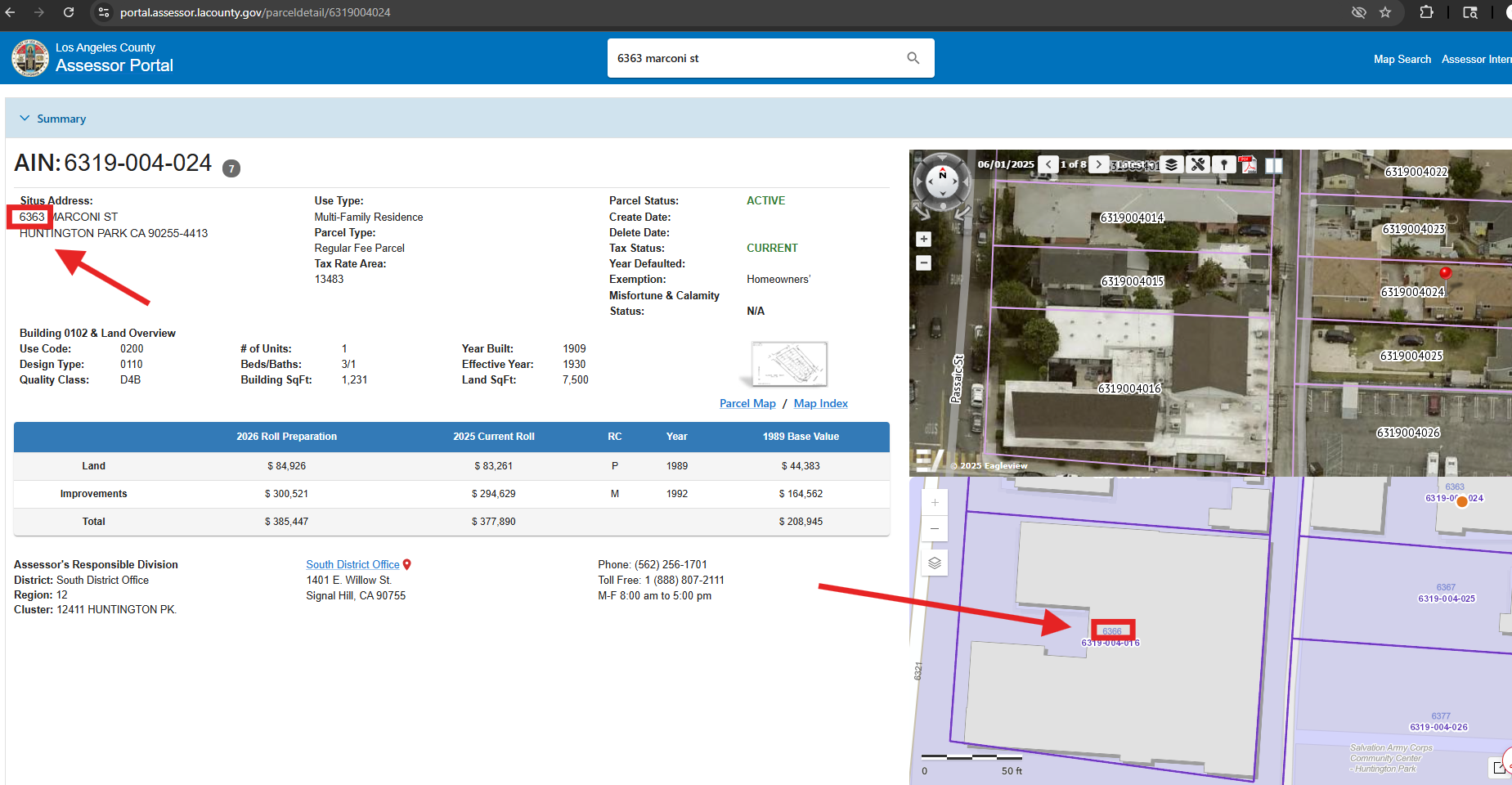This screenshot has width=1512, height=785.
Task: Click the compass north control on aerial
Action: click(x=942, y=174)
